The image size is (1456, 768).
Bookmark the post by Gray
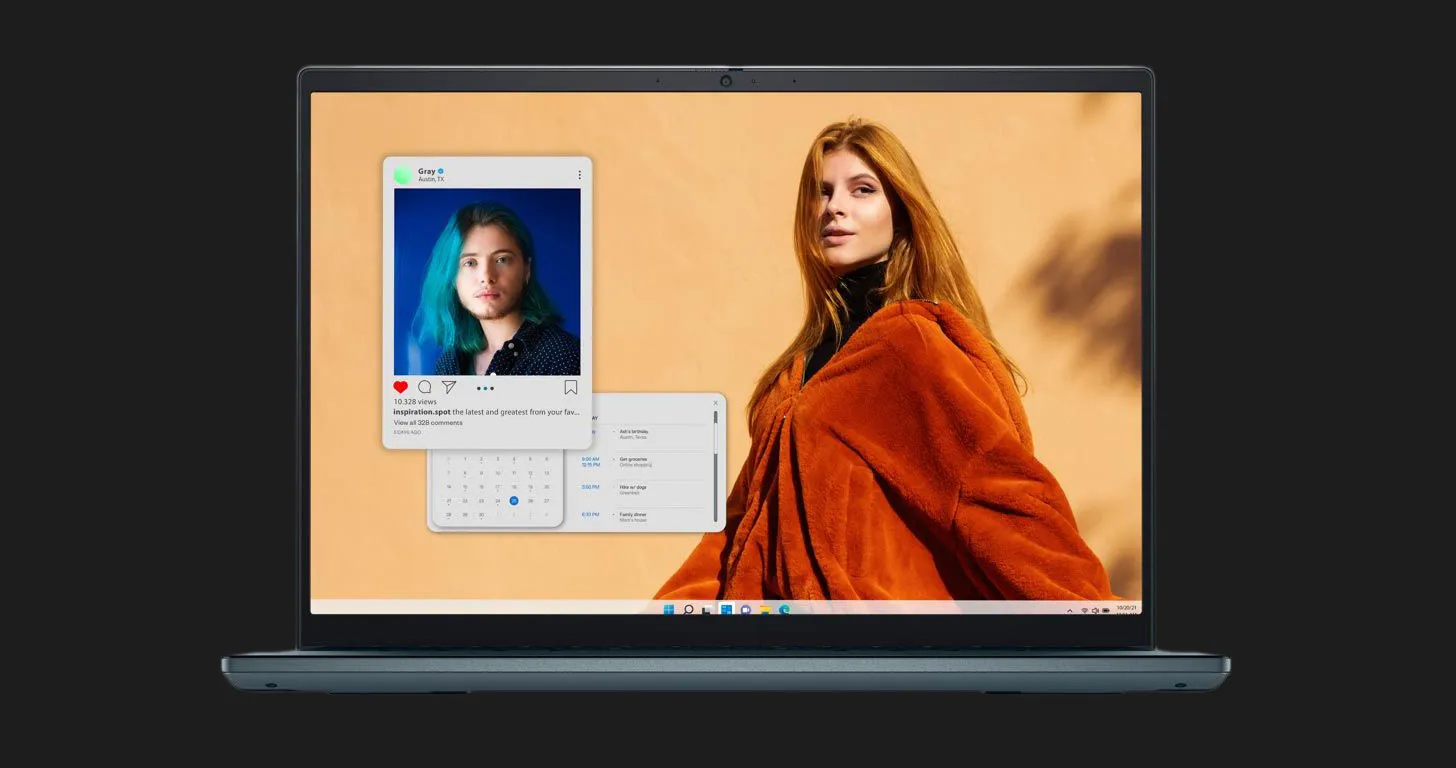tap(571, 387)
